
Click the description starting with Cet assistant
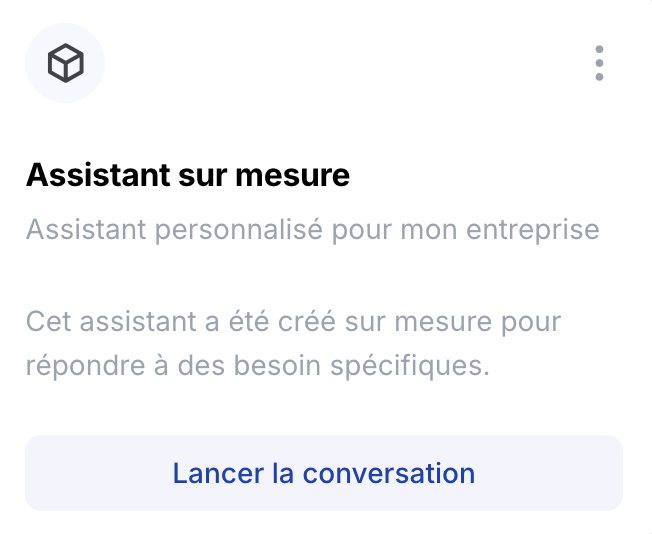point(294,344)
